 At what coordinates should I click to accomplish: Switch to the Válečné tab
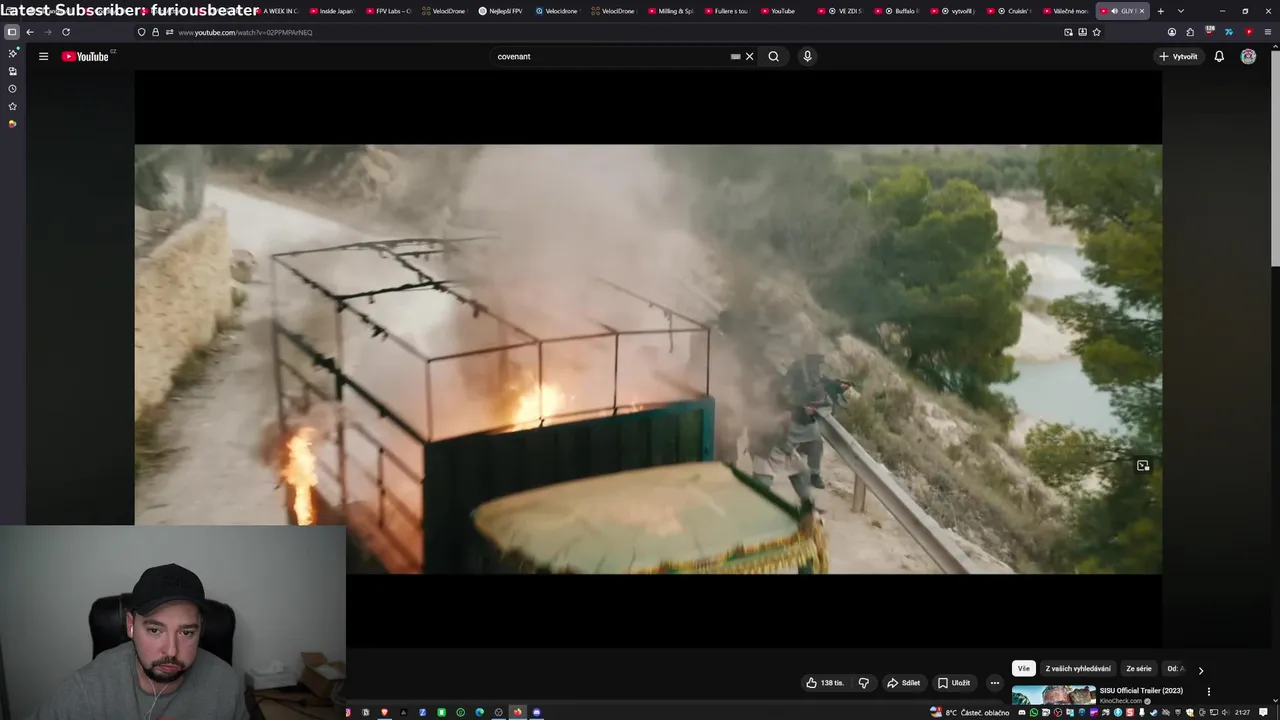1066,11
